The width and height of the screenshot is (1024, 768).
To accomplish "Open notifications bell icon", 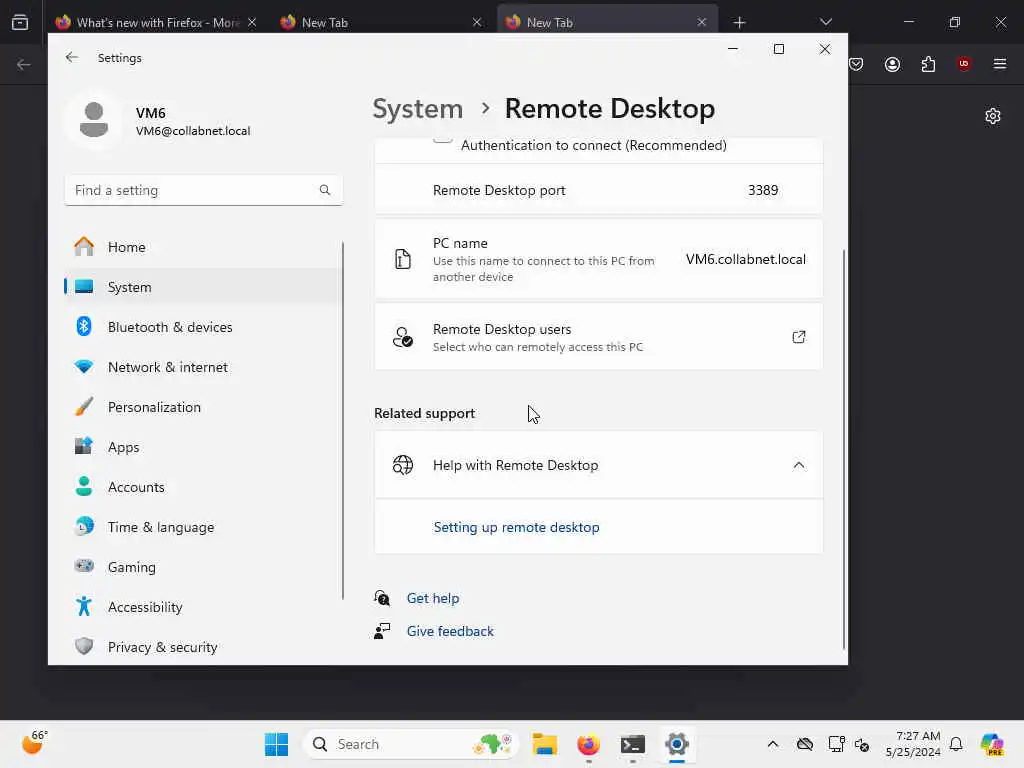I will coord(956,744).
